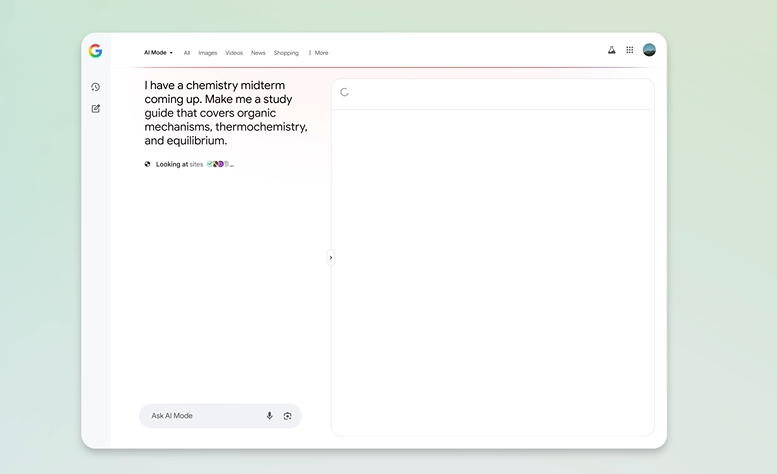The width and height of the screenshot is (777, 474).
Task: Click globe icon beside Looking at
Action: click(147, 164)
